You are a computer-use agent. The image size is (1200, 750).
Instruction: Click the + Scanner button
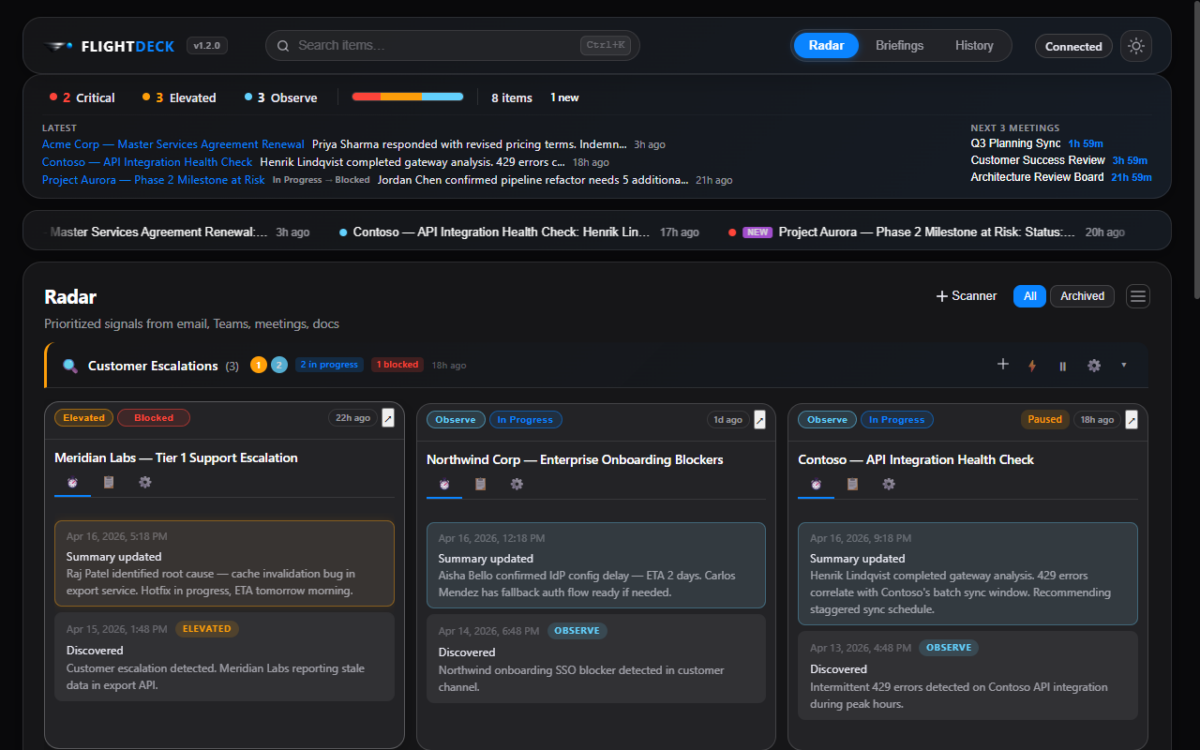click(x=966, y=296)
